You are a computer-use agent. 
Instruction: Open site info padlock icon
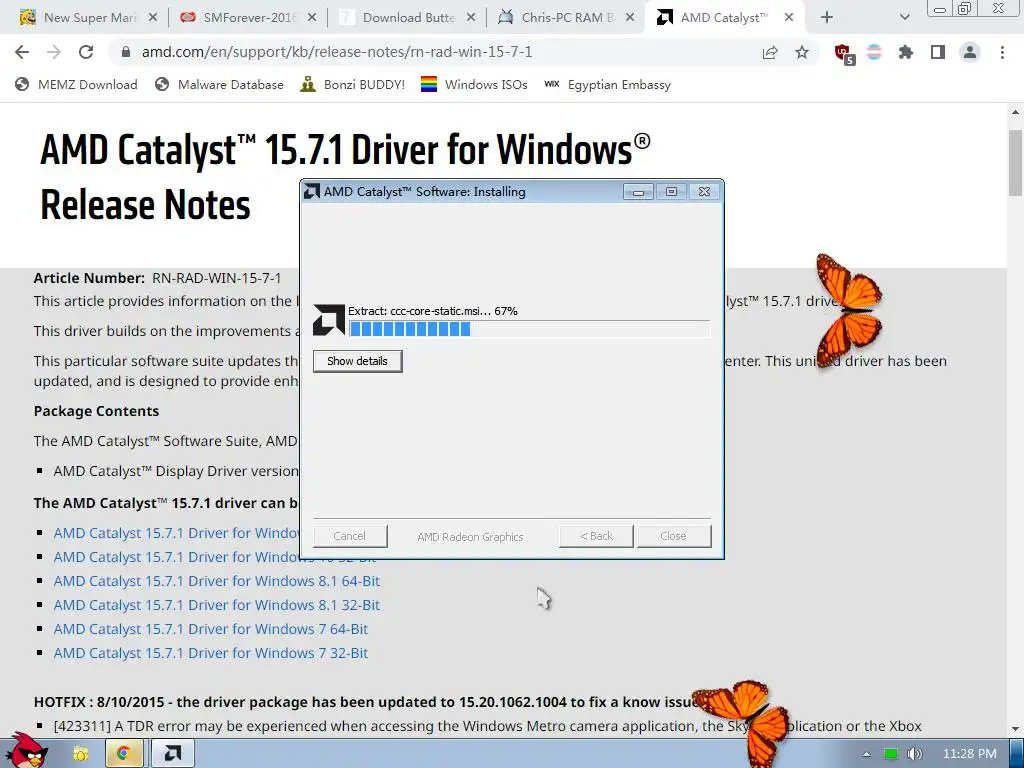click(x=126, y=52)
